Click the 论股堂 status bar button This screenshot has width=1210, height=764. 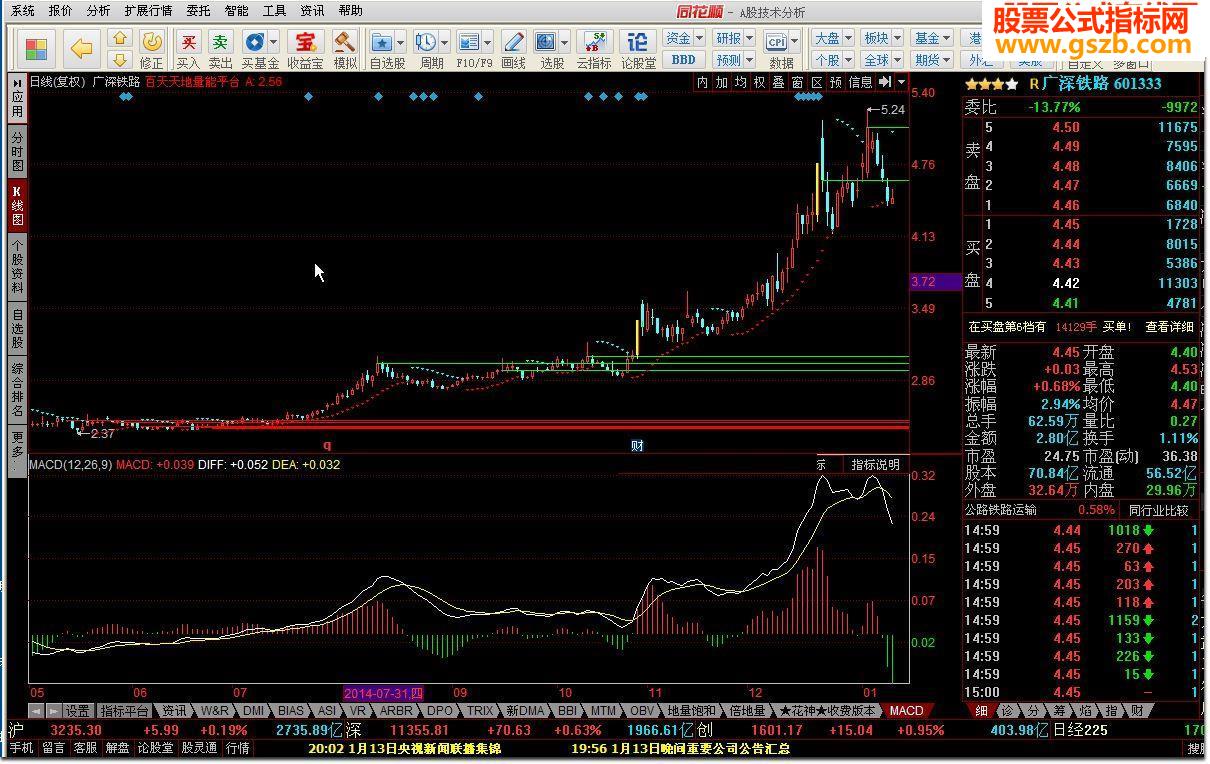(155, 748)
